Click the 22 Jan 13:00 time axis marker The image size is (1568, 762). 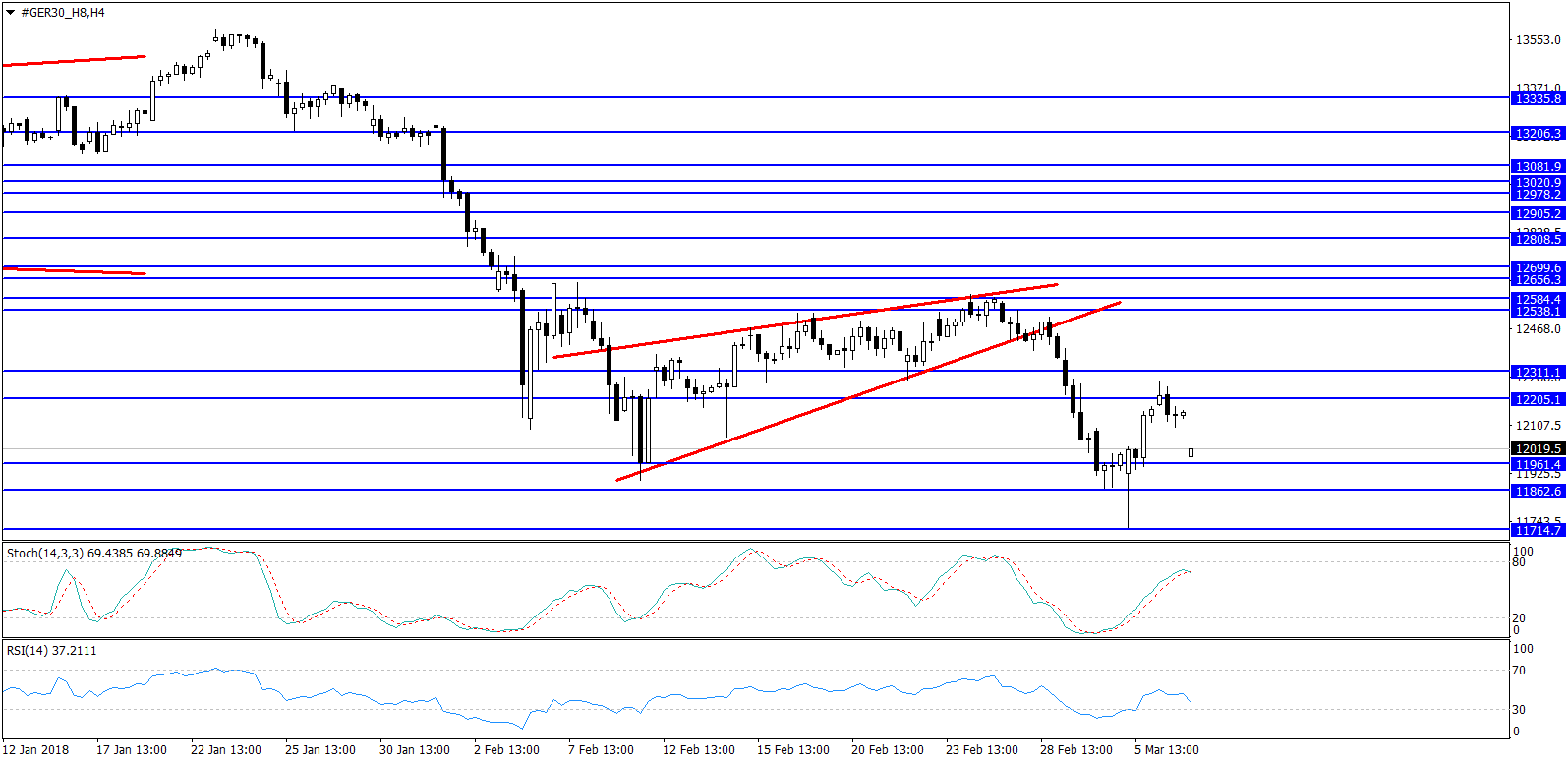(225, 749)
